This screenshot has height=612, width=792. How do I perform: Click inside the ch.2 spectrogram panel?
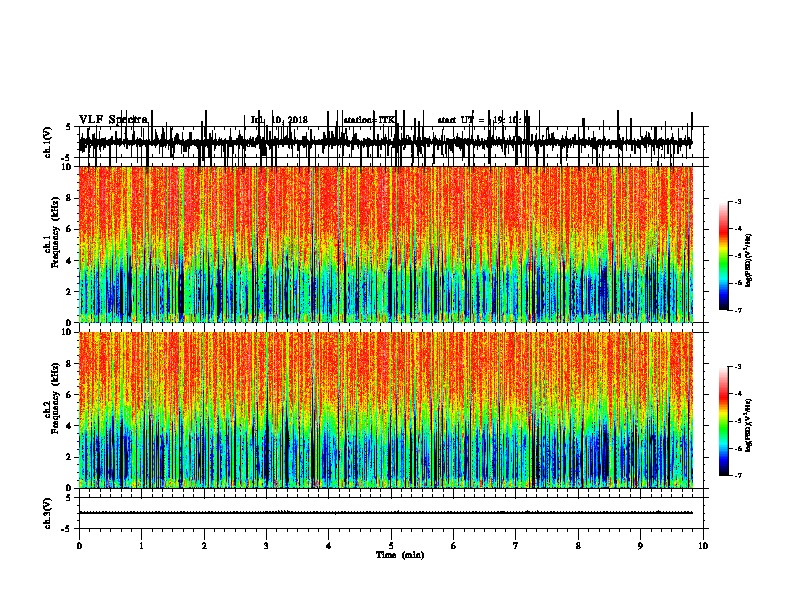386,410
